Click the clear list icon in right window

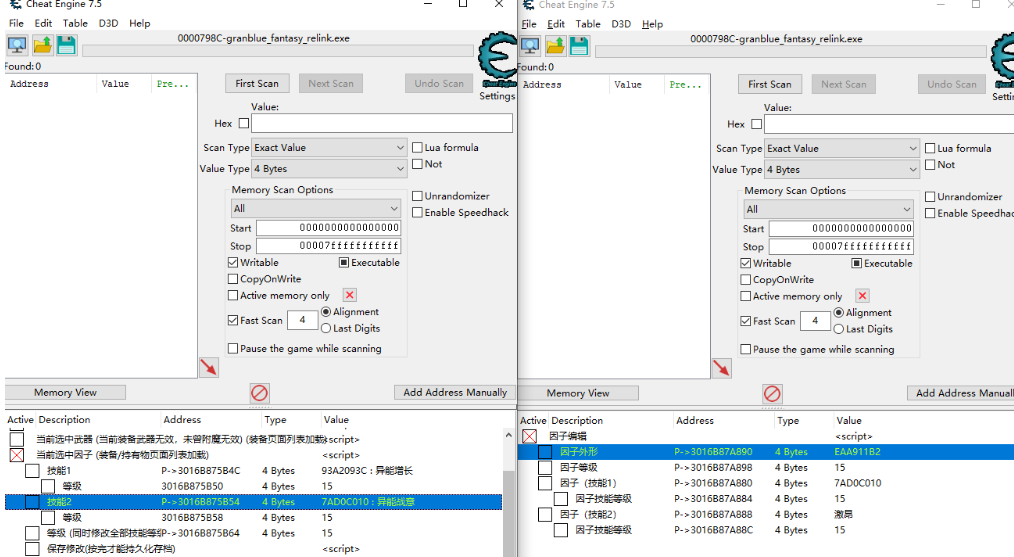(772, 393)
